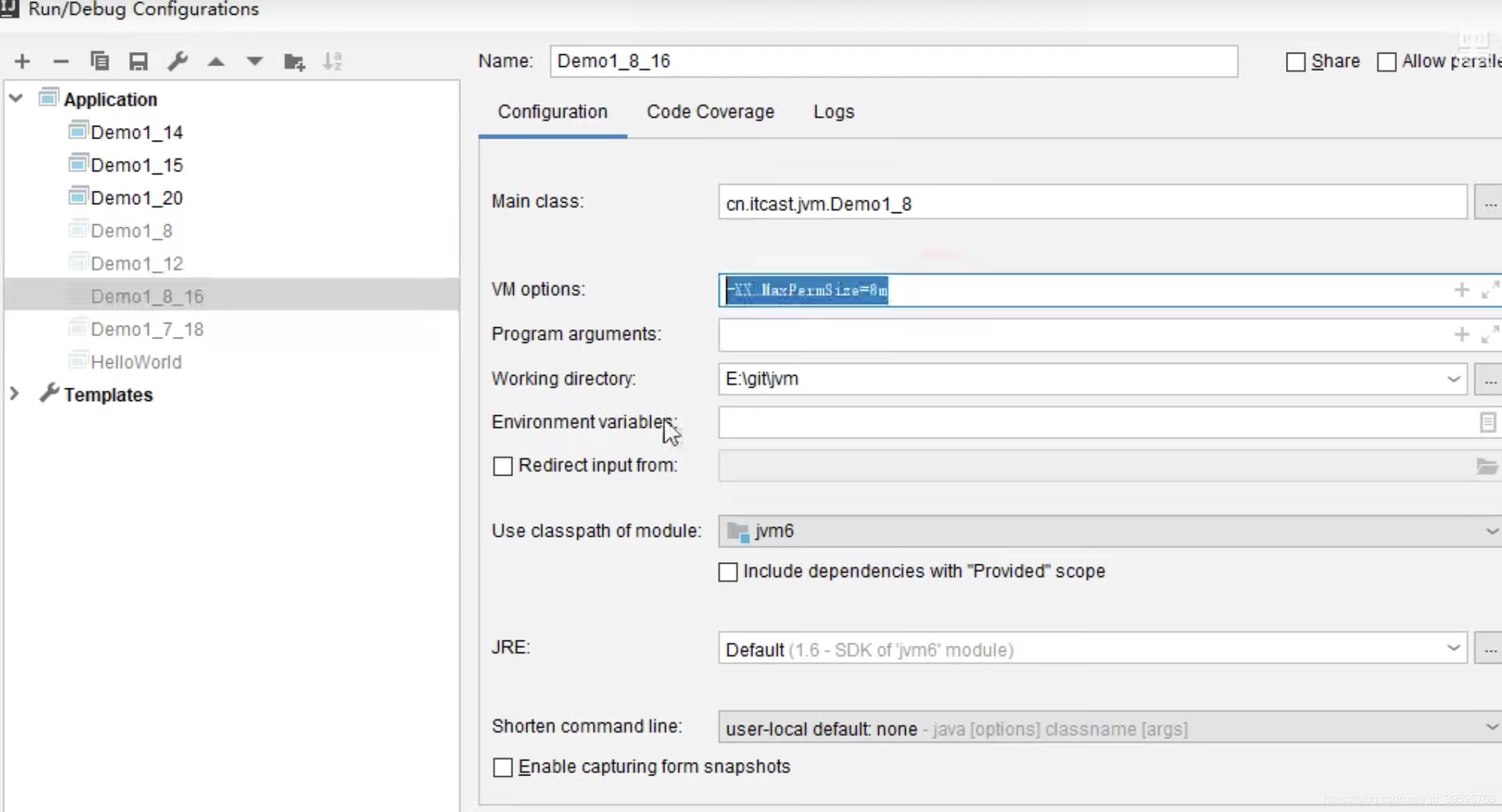The height and width of the screenshot is (812, 1502).
Task: Click the add new configuration icon
Action: [x=22, y=61]
